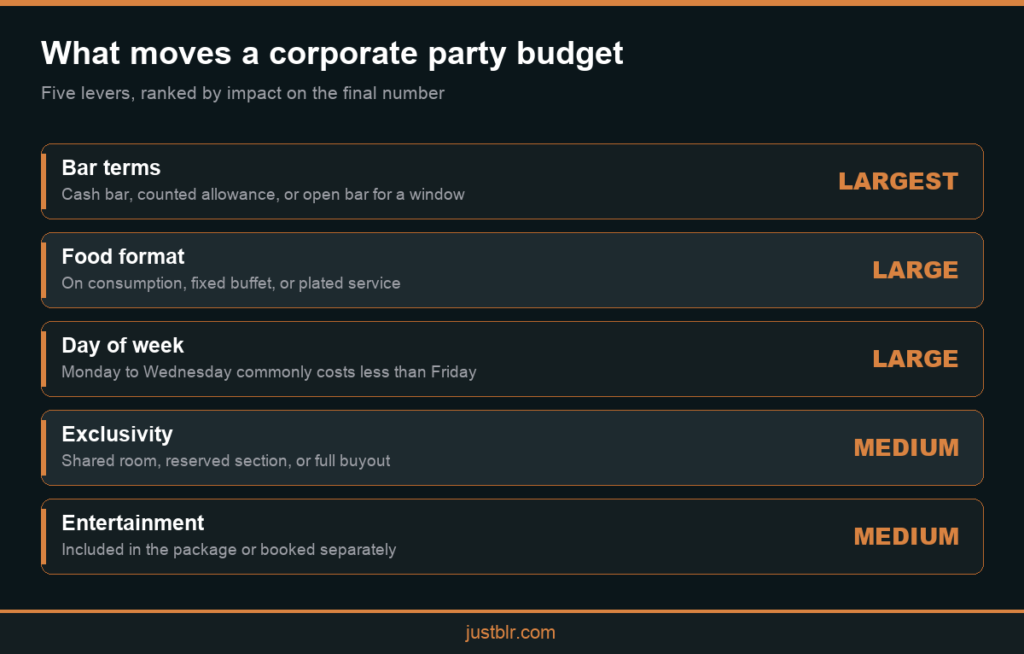Click the Day of week title
The image size is (1024, 654).
click(x=123, y=346)
